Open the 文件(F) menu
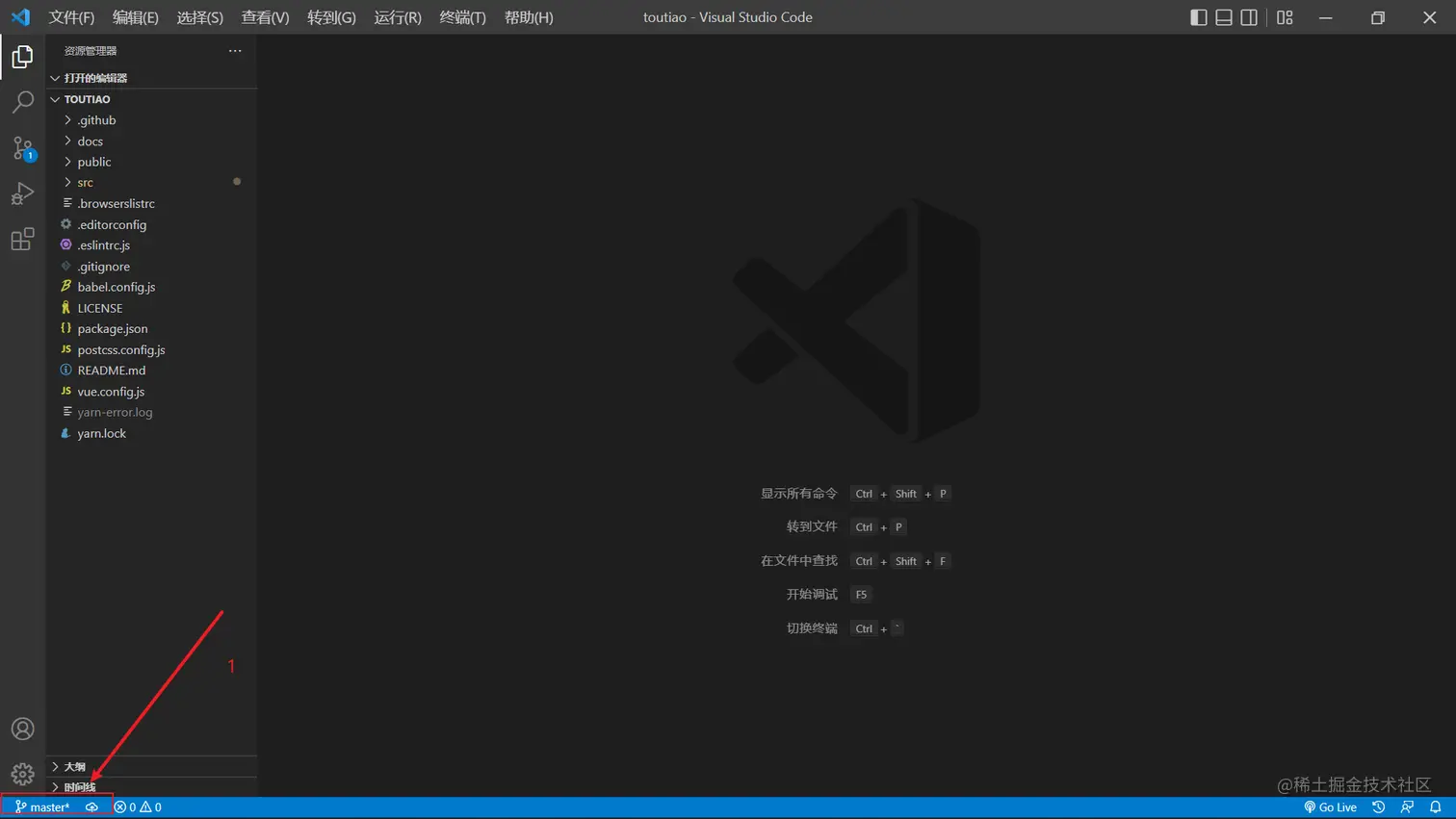This screenshot has height=819, width=1456. (71, 17)
